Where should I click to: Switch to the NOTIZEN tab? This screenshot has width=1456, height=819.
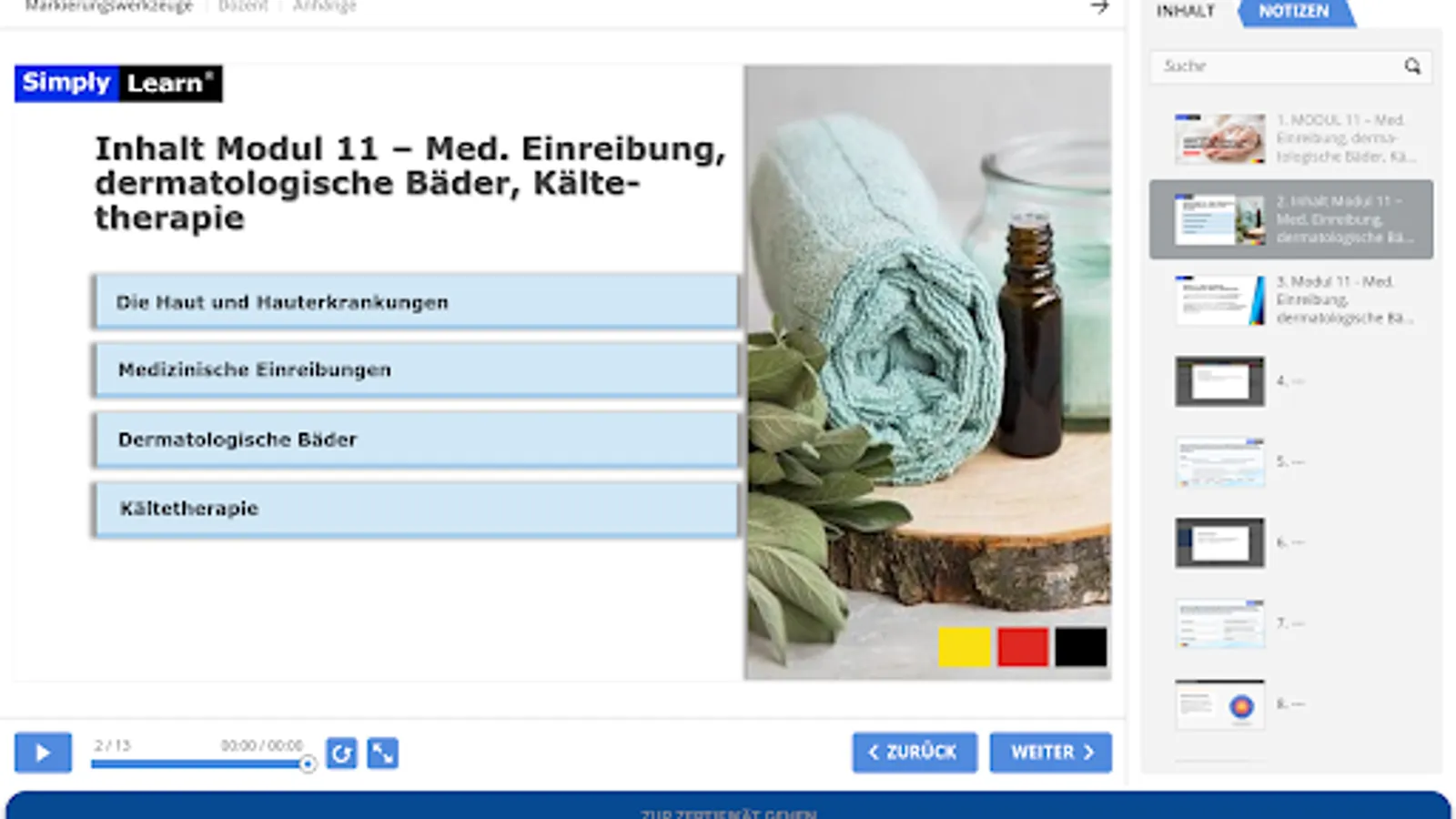point(1293,12)
